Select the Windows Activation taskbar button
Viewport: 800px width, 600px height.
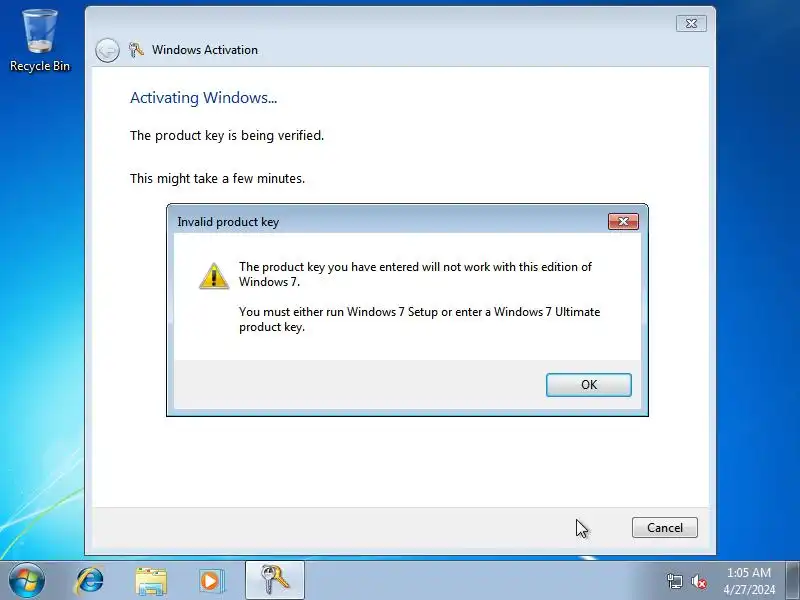coord(274,580)
